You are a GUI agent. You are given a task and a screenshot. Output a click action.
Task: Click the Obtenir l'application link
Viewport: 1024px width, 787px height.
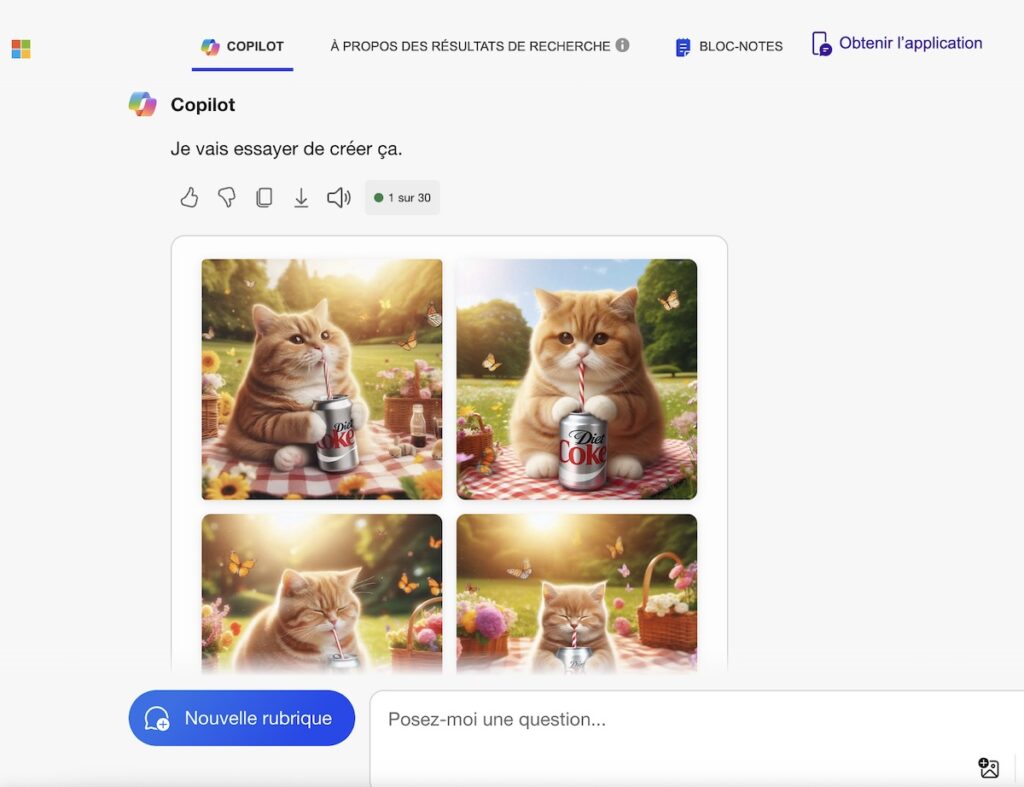[898, 43]
